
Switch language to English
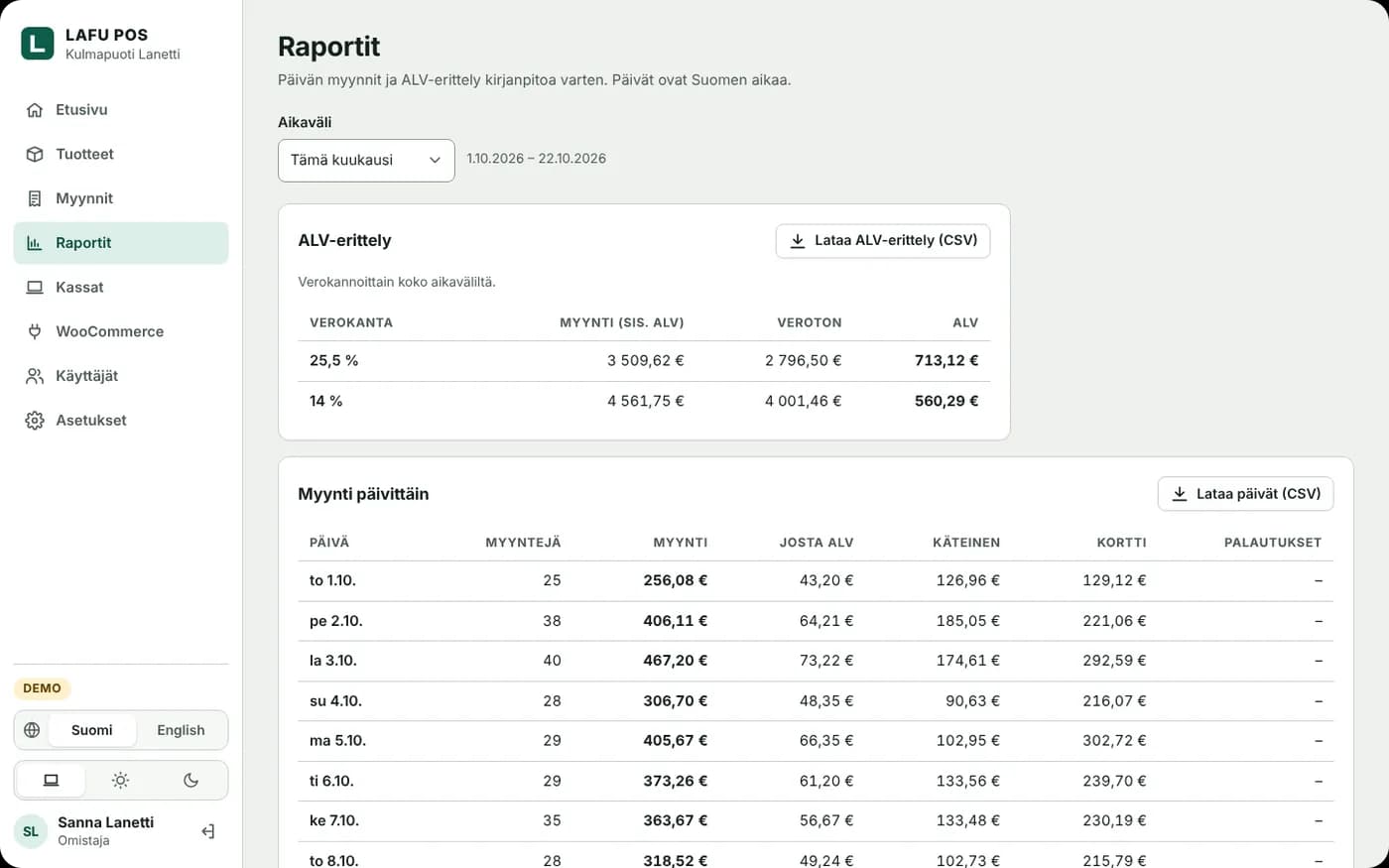[181, 730]
